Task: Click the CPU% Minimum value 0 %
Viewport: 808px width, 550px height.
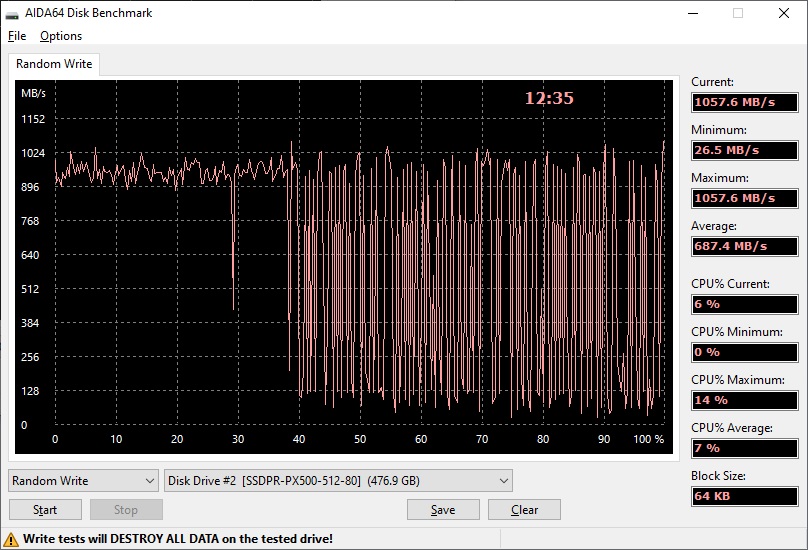Action: coord(745,352)
